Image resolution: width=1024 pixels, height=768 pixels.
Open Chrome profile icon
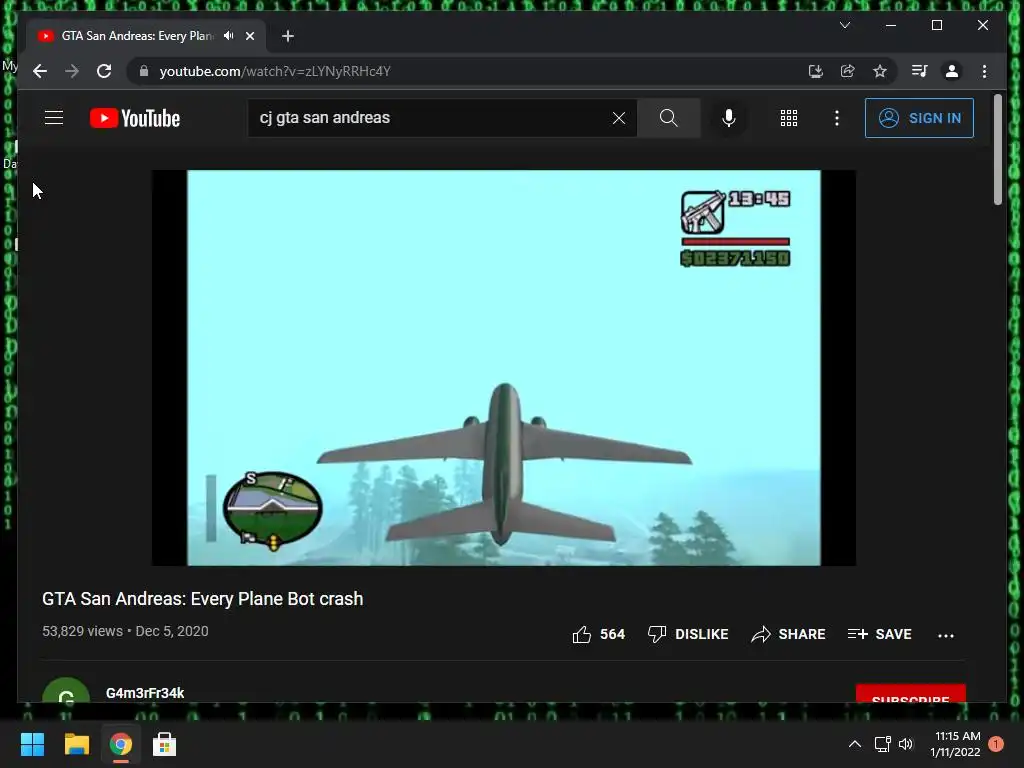click(952, 71)
